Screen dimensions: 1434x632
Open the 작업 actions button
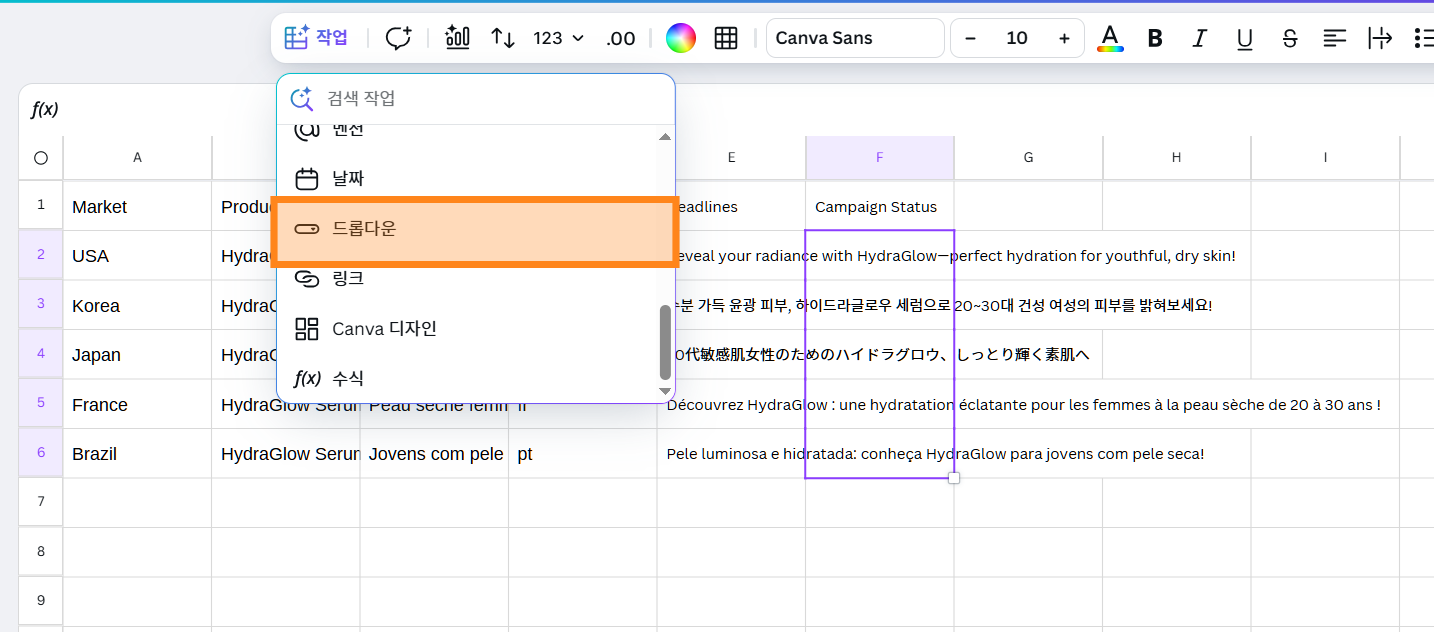316,38
